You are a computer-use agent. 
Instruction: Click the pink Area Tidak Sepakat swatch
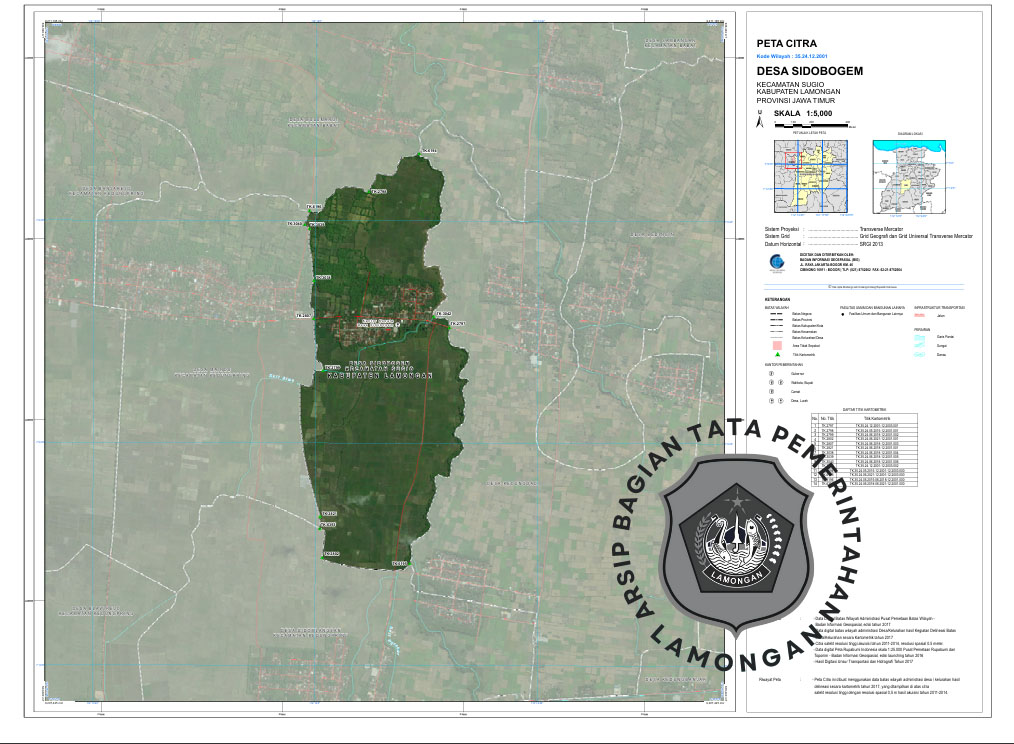point(777,345)
